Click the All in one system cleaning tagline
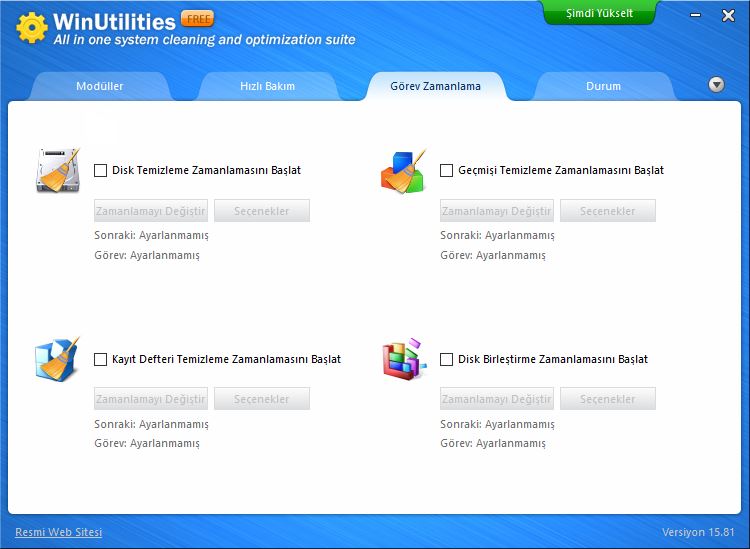Screen dimensions: 750x549 coord(204,40)
